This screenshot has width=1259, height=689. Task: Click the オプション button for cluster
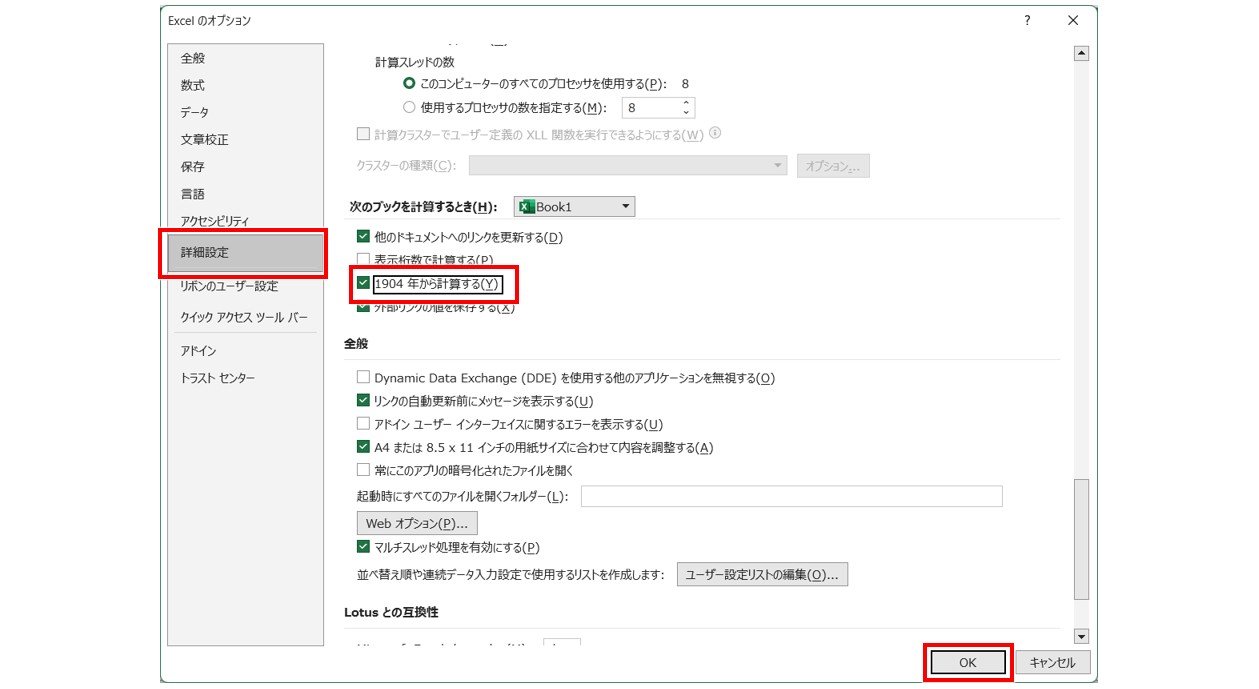[x=833, y=166]
